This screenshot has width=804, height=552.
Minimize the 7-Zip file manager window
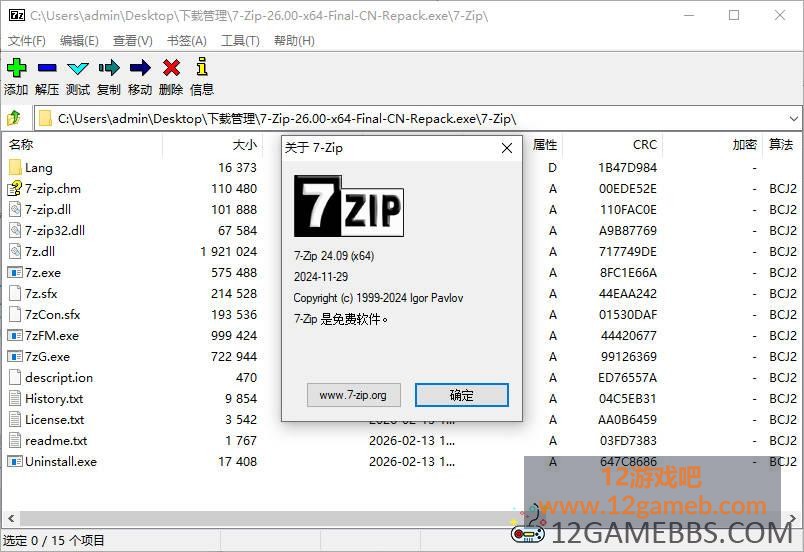[x=689, y=15]
